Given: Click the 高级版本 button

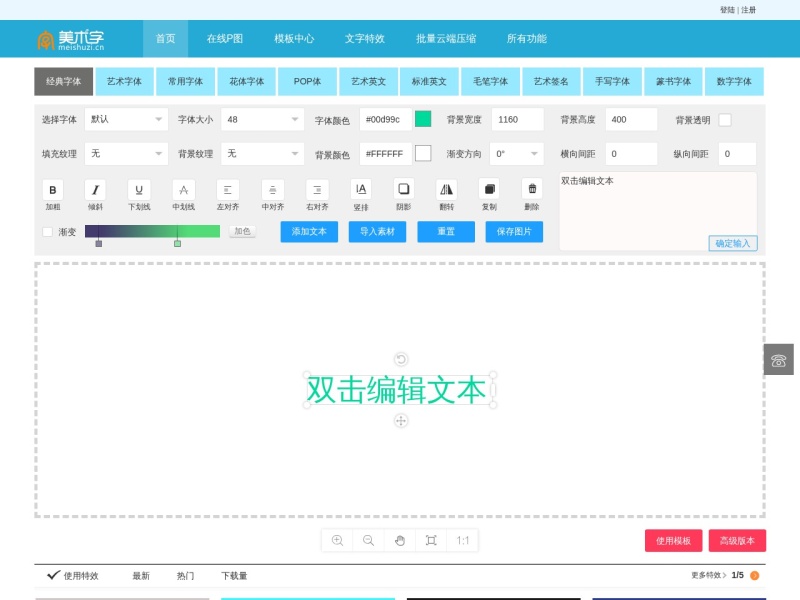Looking at the screenshot, I should pos(737,541).
